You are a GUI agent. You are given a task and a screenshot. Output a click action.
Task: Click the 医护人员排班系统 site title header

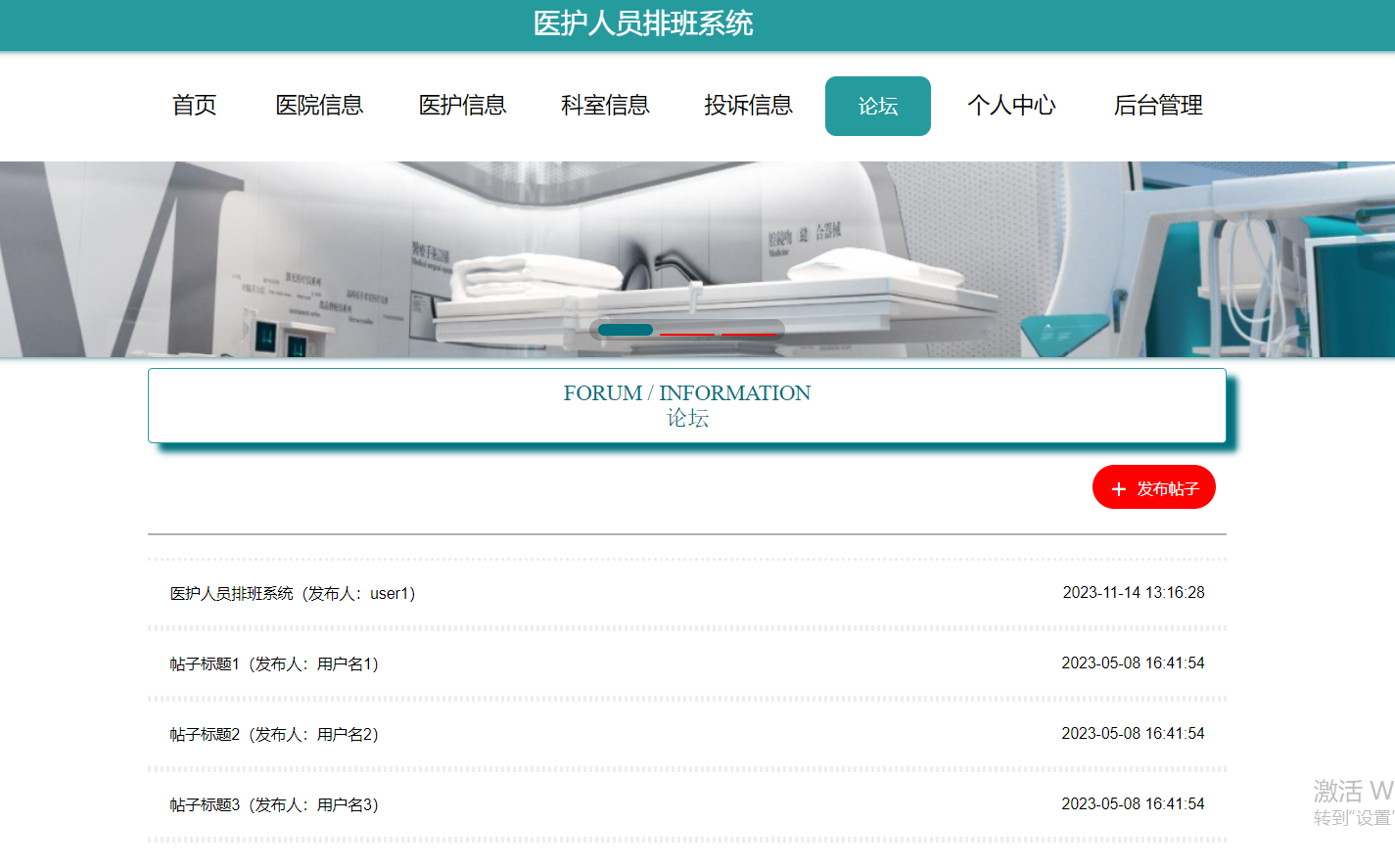[x=643, y=23]
